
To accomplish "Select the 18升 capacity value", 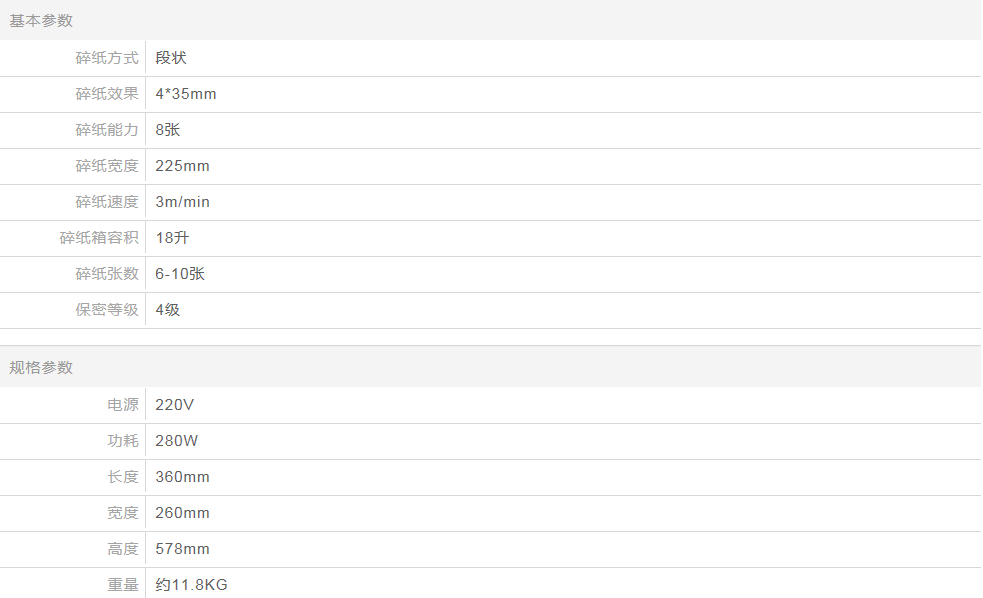I will click(x=171, y=238).
